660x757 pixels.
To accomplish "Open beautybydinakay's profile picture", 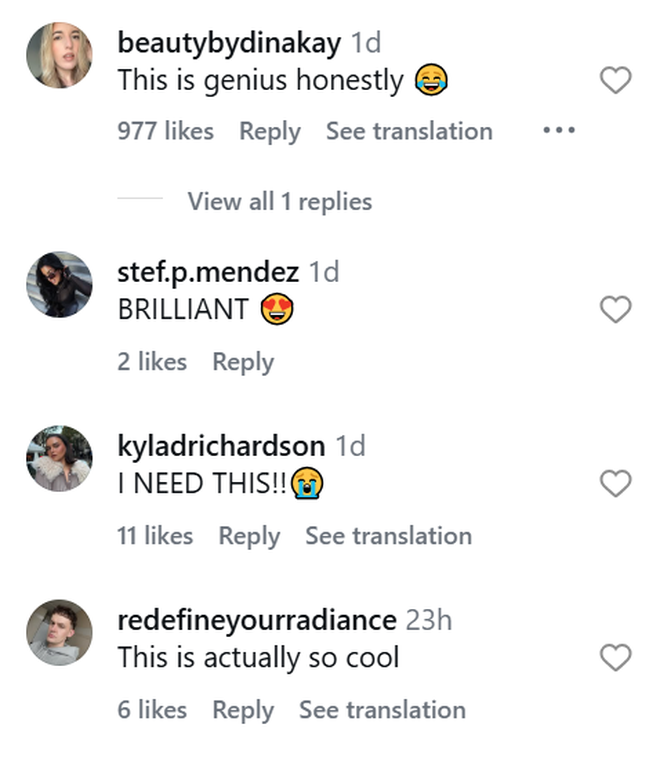I will pyautogui.click(x=59, y=55).
